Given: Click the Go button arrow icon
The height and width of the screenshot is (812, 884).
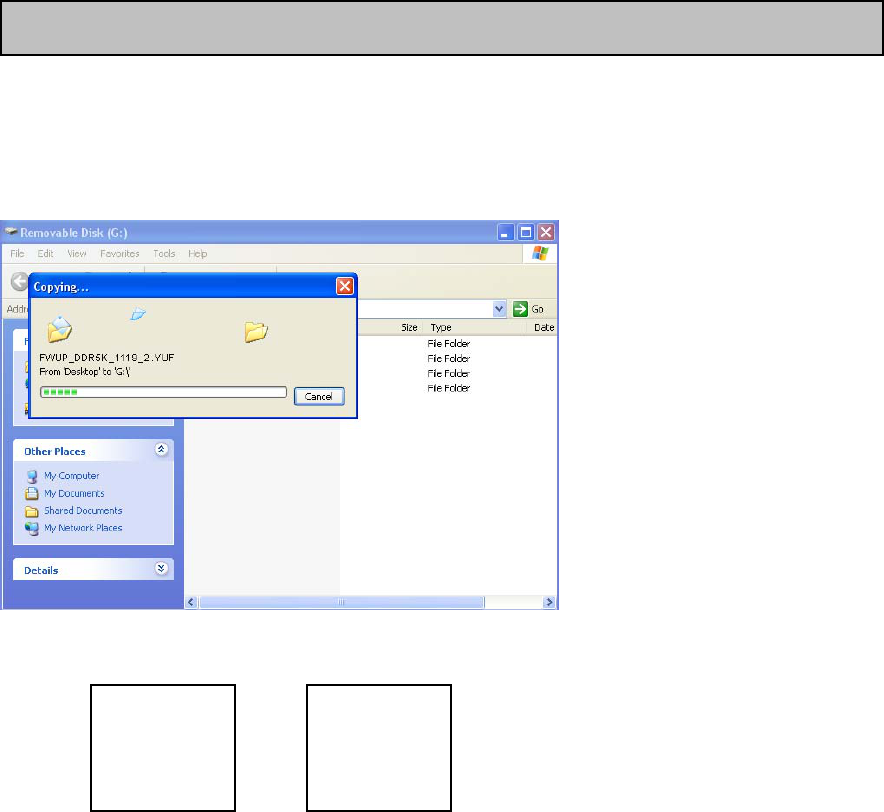Looking at the screenshot, I should pos(520,309).
